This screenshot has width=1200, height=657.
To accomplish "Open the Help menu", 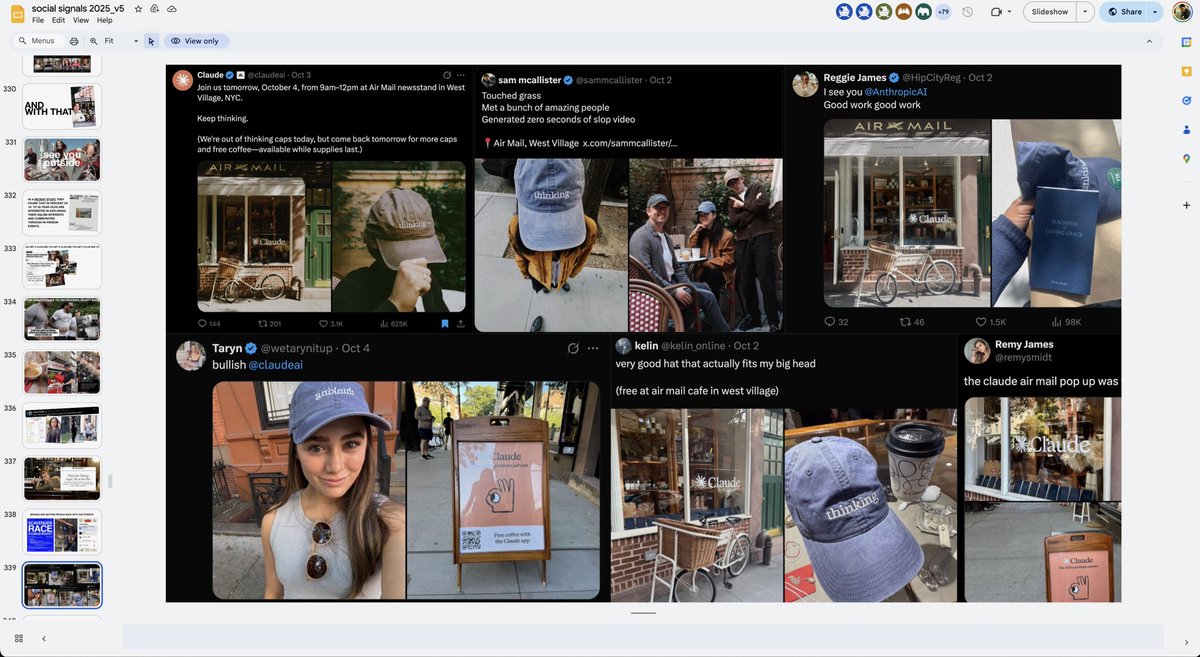I will click(104, 20).
